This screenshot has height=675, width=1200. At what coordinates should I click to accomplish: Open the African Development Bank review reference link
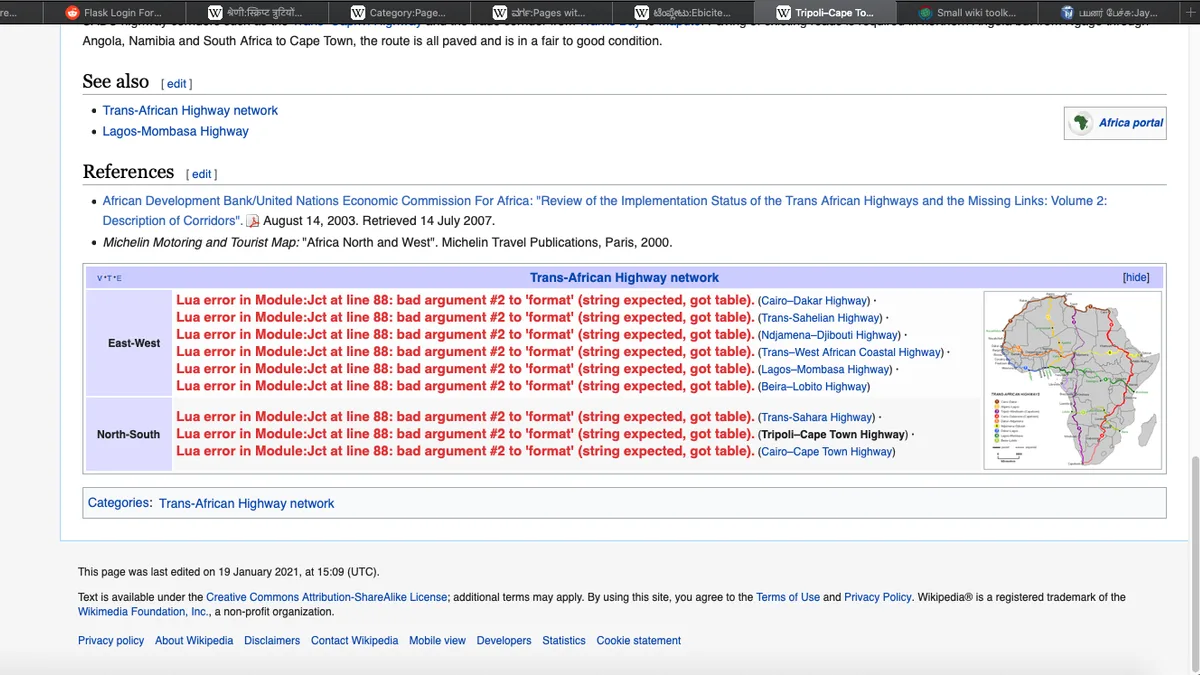click(x=604, y=210)
